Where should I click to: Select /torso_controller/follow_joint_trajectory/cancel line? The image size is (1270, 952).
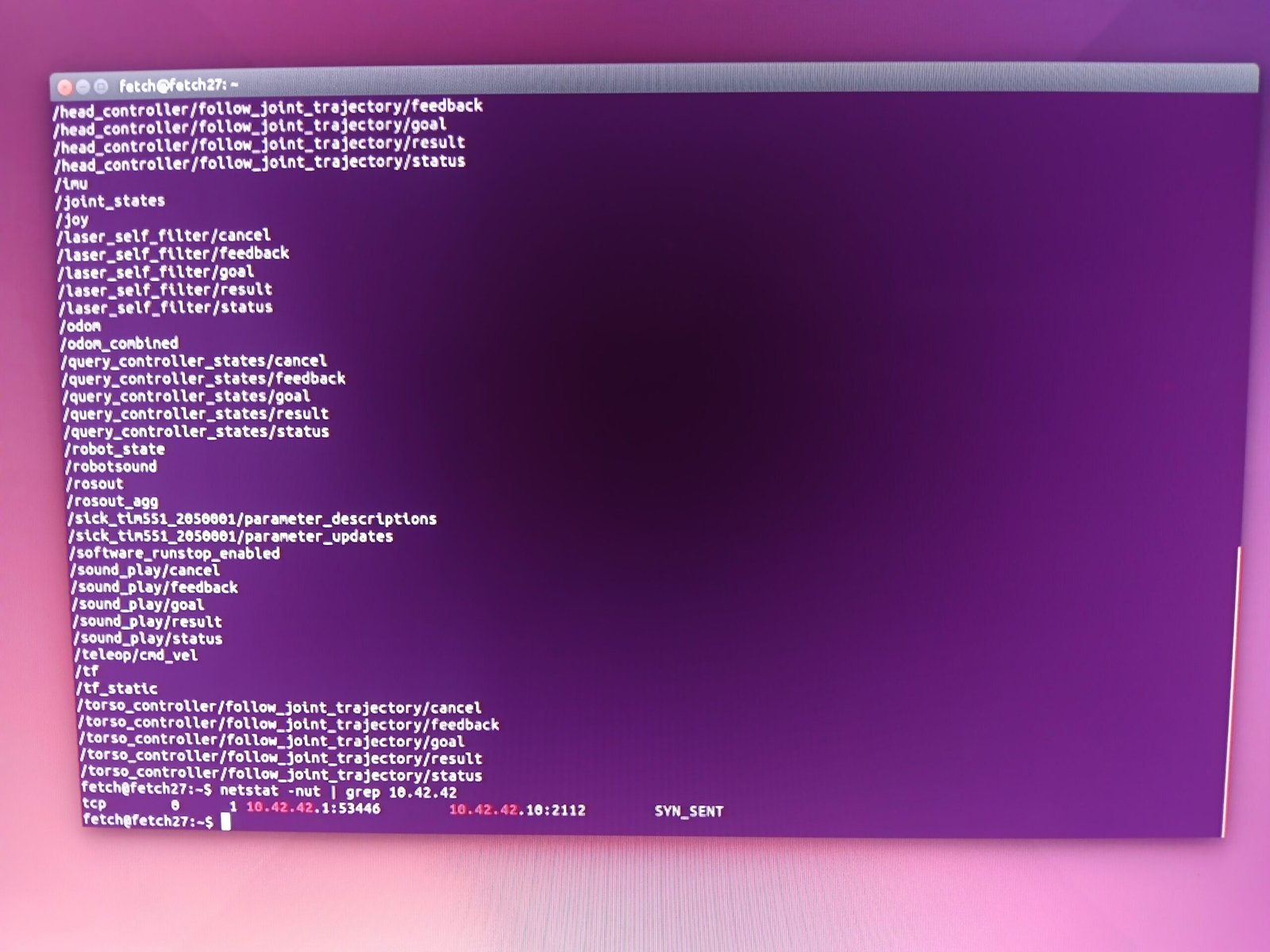279,707
